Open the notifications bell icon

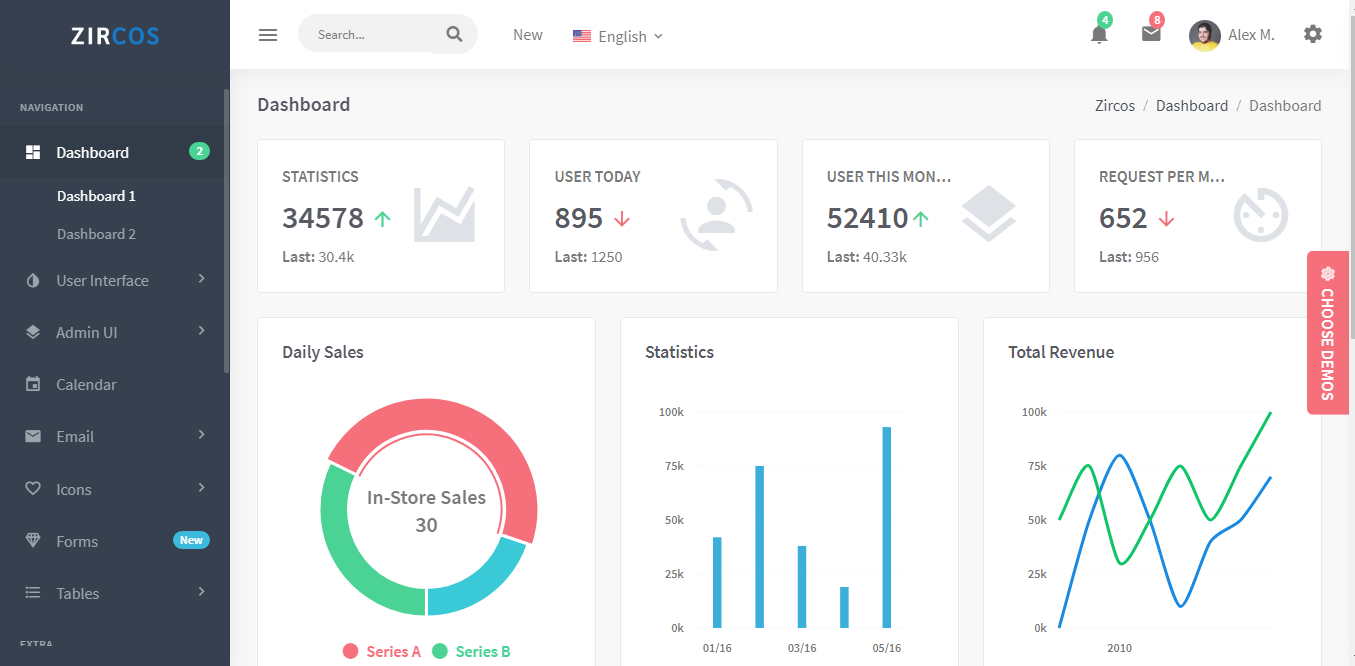point(1099,34)
